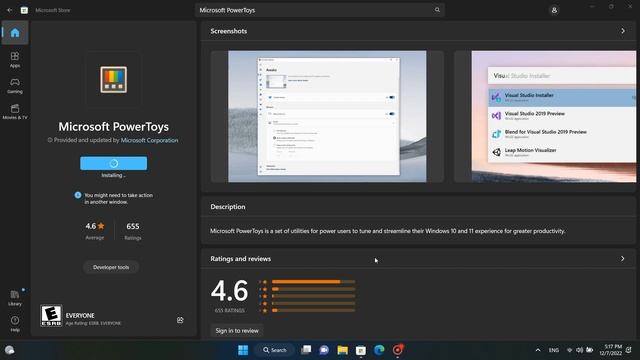Open the volume control in the tray
Image resolution: width=640 pixels, height=360 pixels.
point(580,350)
